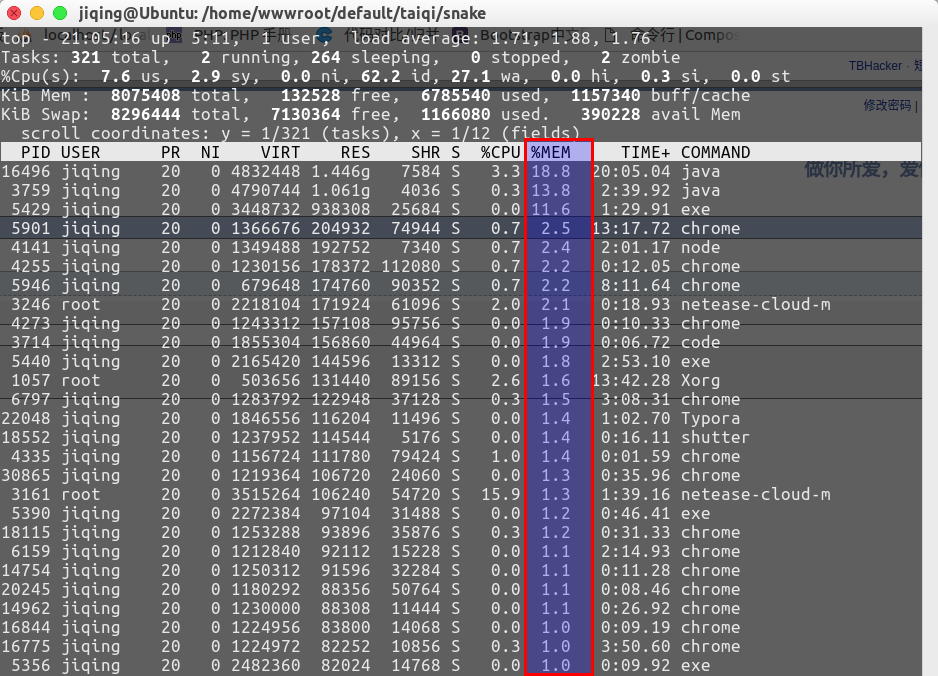Click the 11.6 memory percentage value
Image resolution: width=938 pixels, height=676 pixels.
[x=551, y=209]
